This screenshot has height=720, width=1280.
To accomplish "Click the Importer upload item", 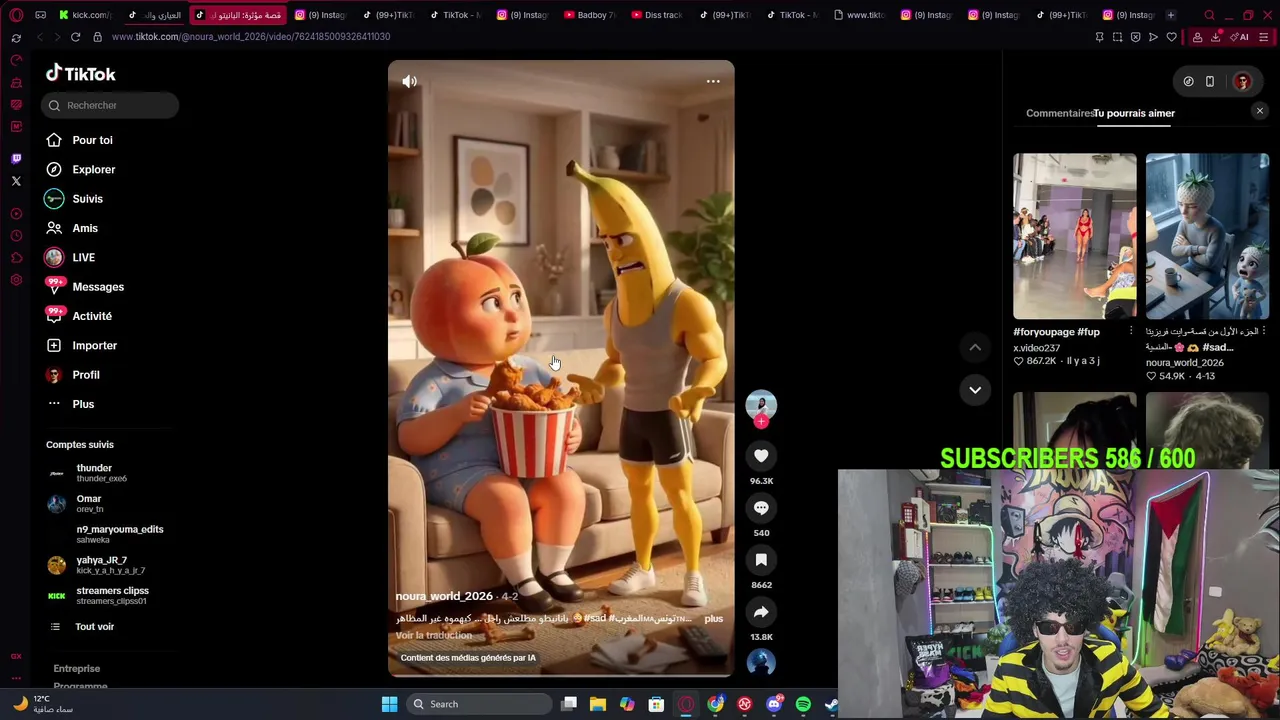I will (x=94, y=346).
